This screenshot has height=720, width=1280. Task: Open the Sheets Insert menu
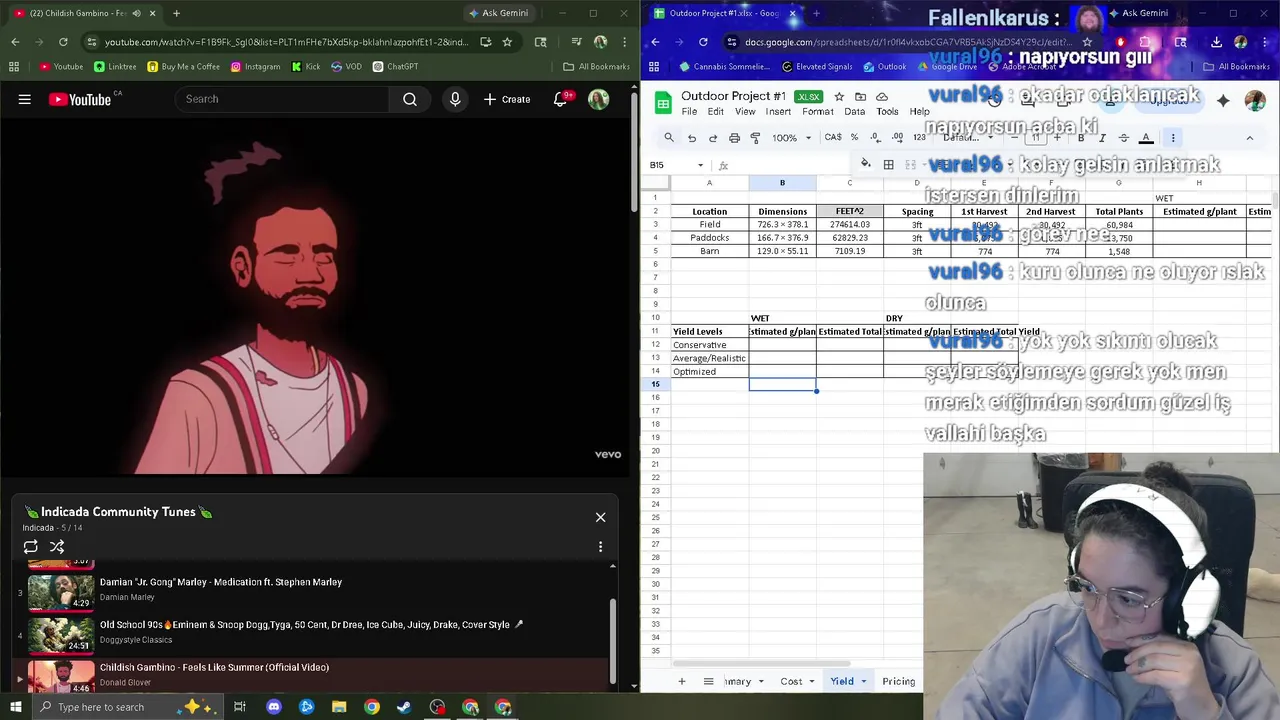click(x=778, y=112)
